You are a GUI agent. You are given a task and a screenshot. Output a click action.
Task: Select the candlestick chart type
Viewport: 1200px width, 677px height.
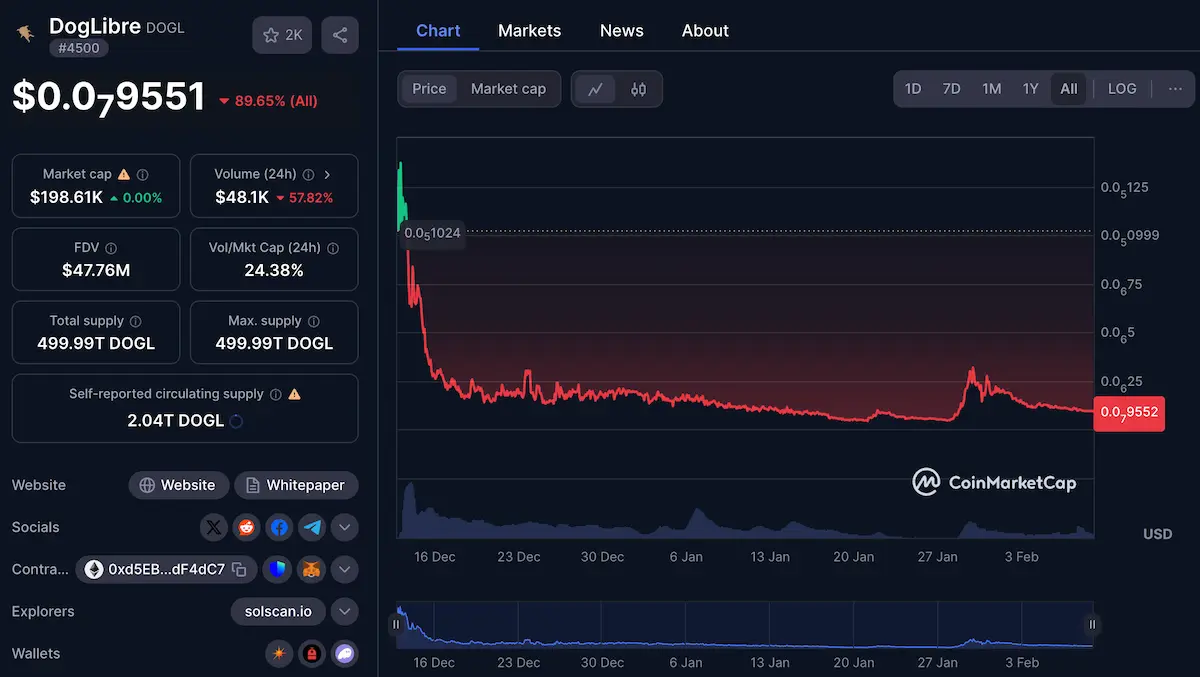click(639, 89)
